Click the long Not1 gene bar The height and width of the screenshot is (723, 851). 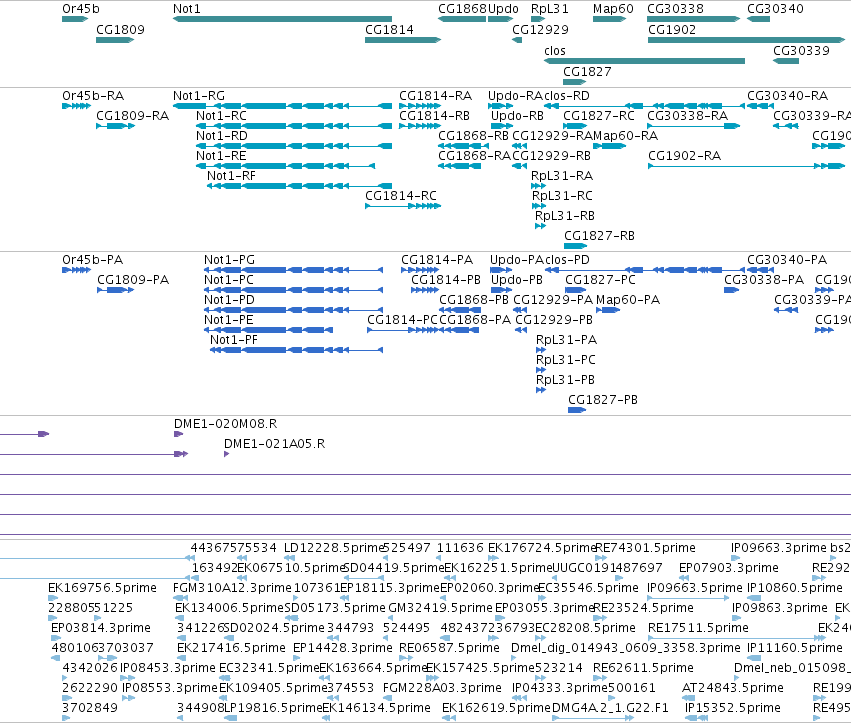click(282, 19)
